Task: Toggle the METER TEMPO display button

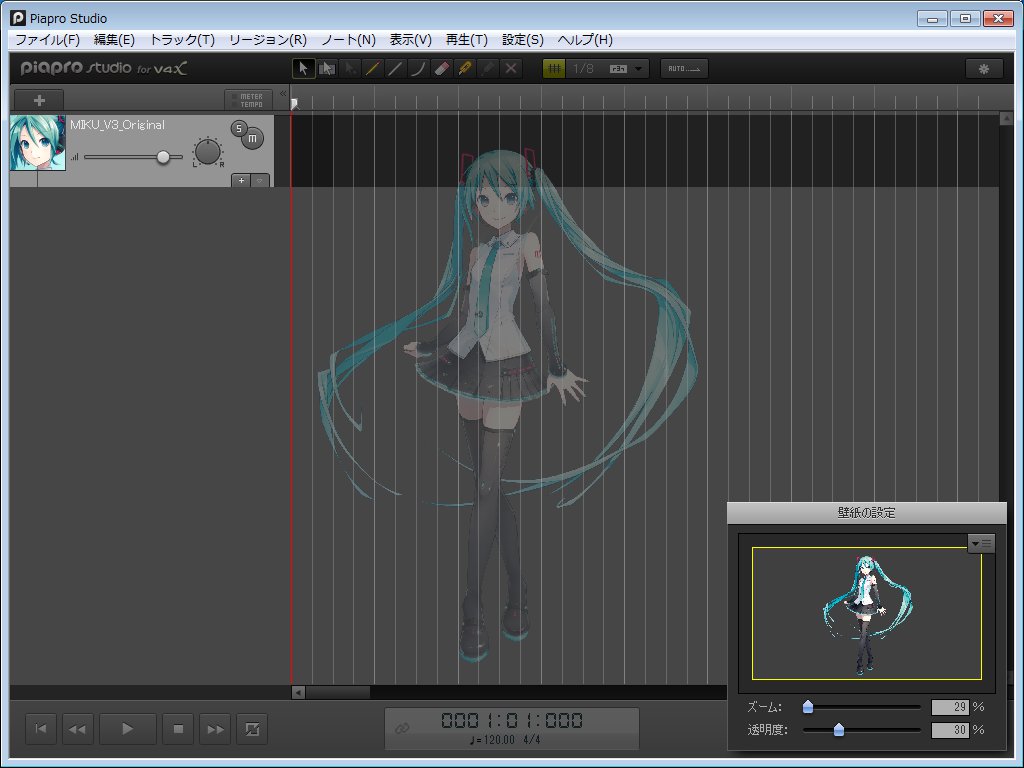Action: [248, 100]
